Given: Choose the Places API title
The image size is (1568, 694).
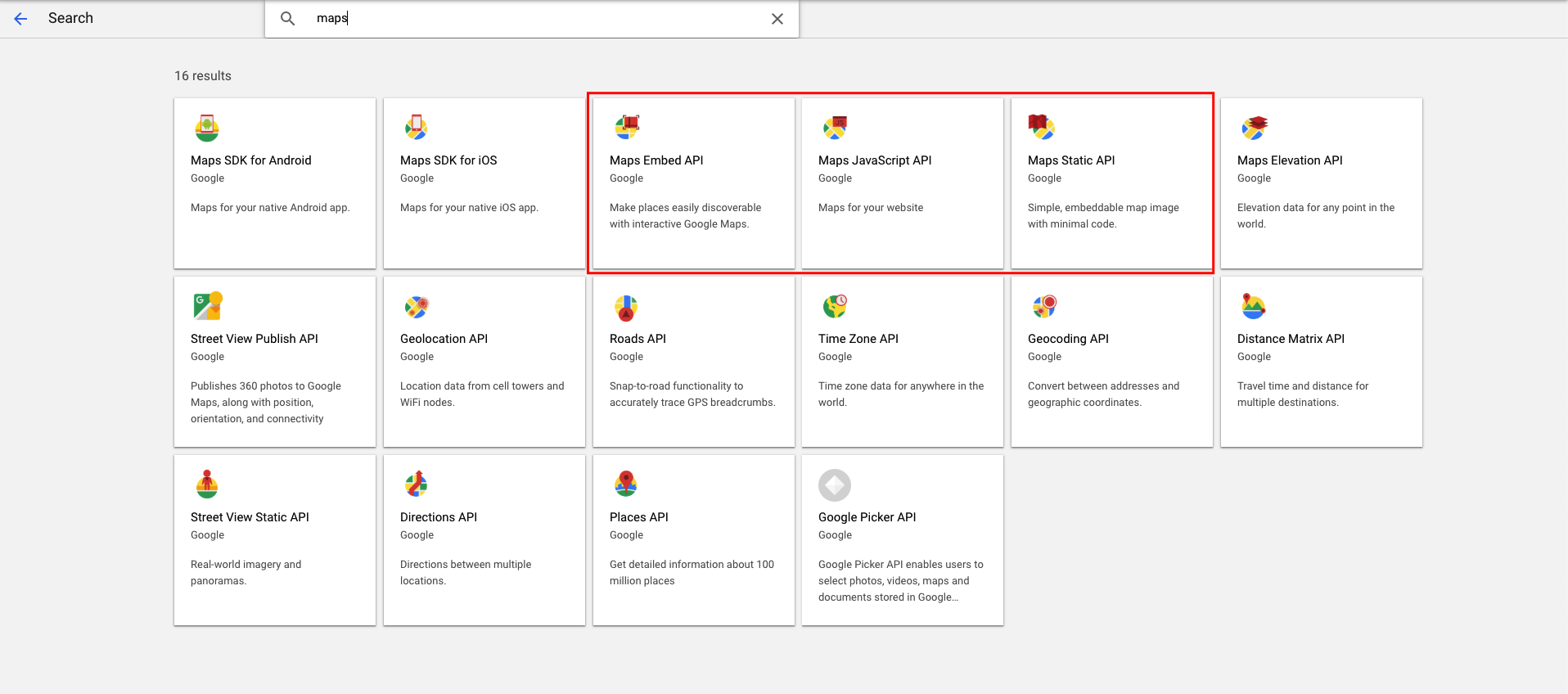Looking at the screenshot, I should (x=639, y=517).
